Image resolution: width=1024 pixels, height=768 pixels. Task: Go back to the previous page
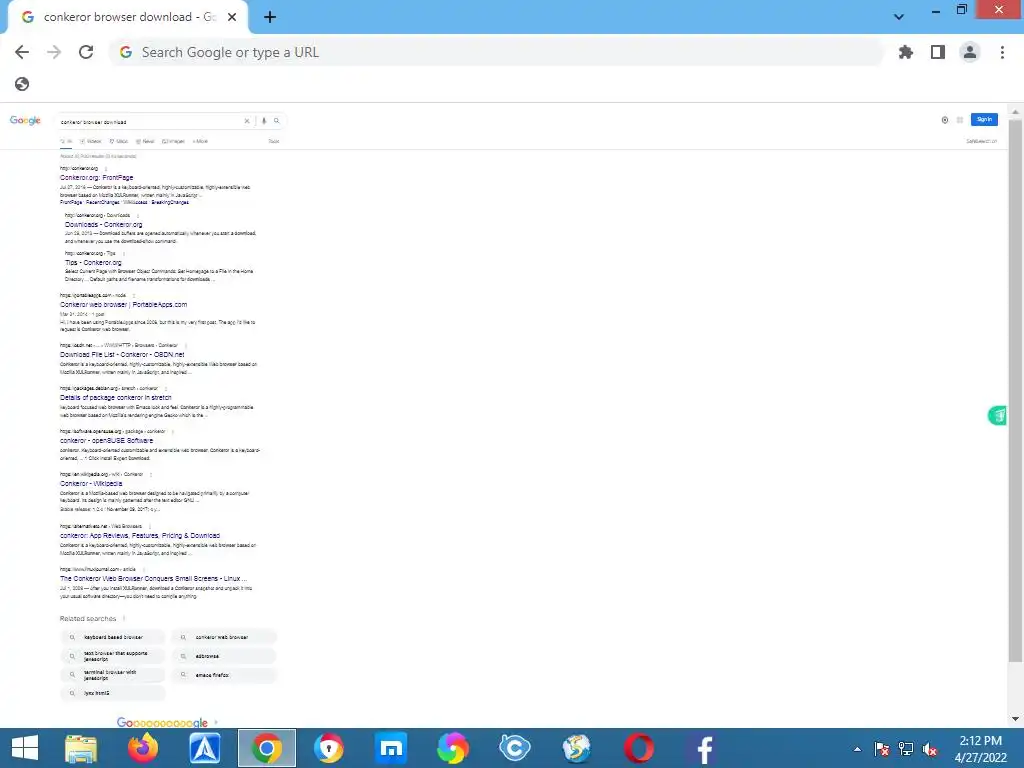(x=22, y=52)
